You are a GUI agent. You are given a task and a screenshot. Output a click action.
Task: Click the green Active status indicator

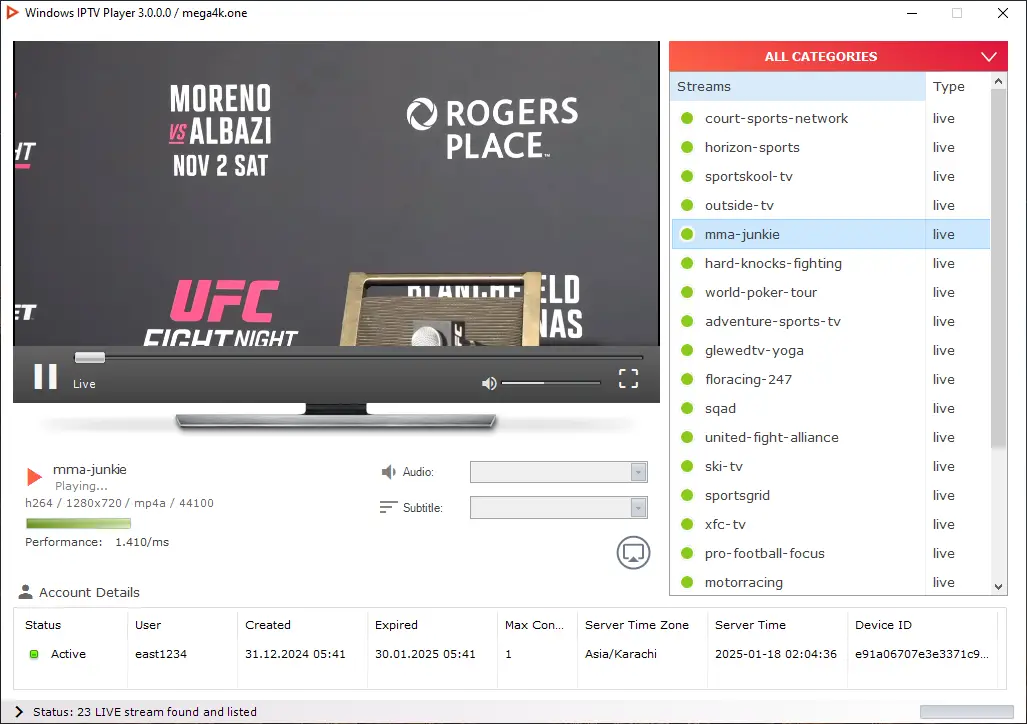point(34,654)
